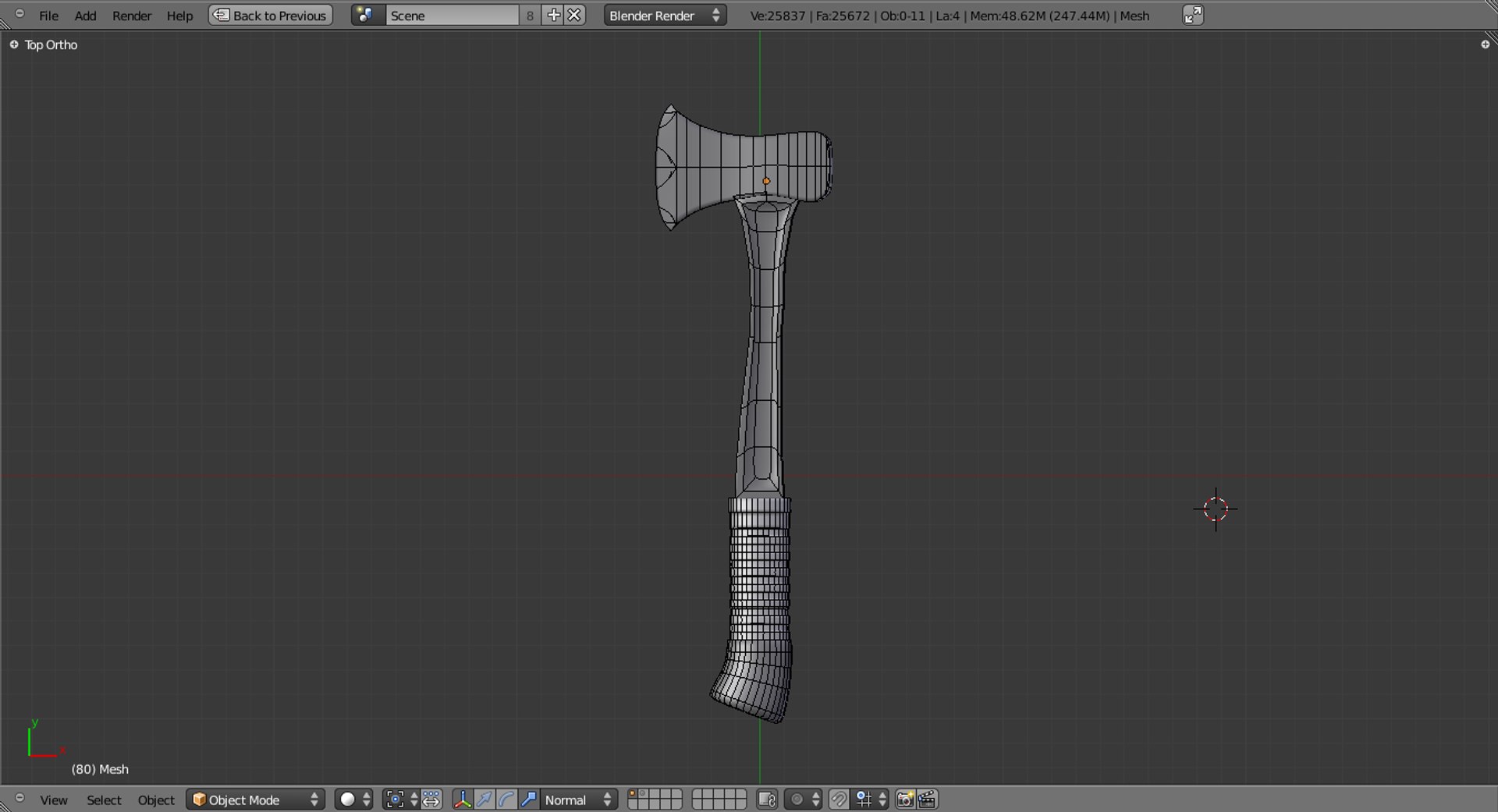Toggle fullscreen area icon in header
The width and height of the screenshot is (1498, 812).
1193,15
